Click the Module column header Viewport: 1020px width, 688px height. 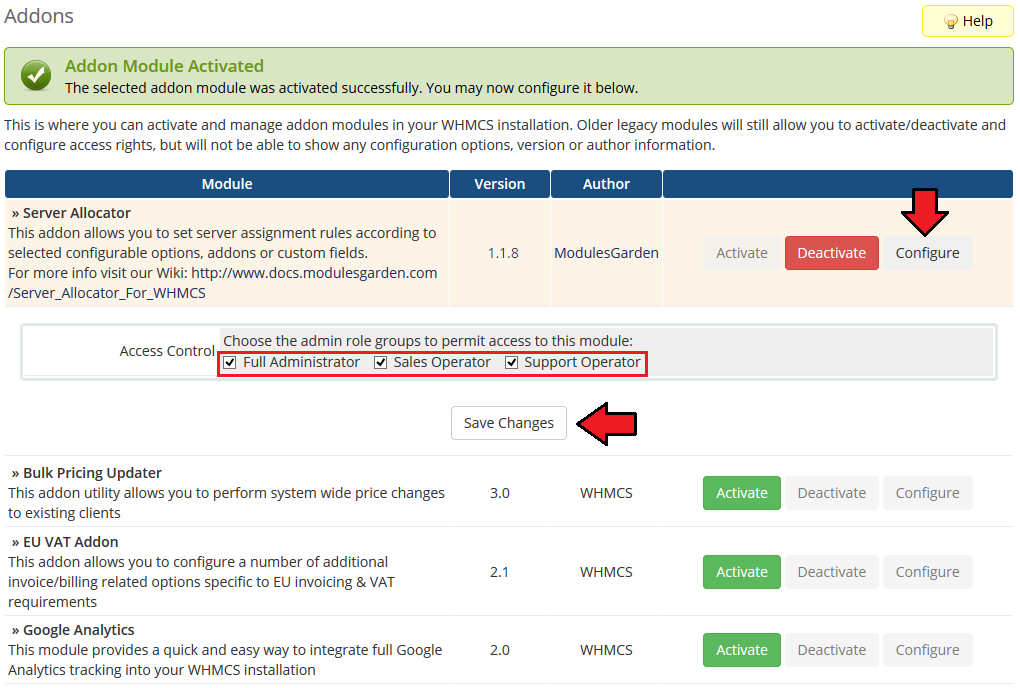[x=227, y=184]
